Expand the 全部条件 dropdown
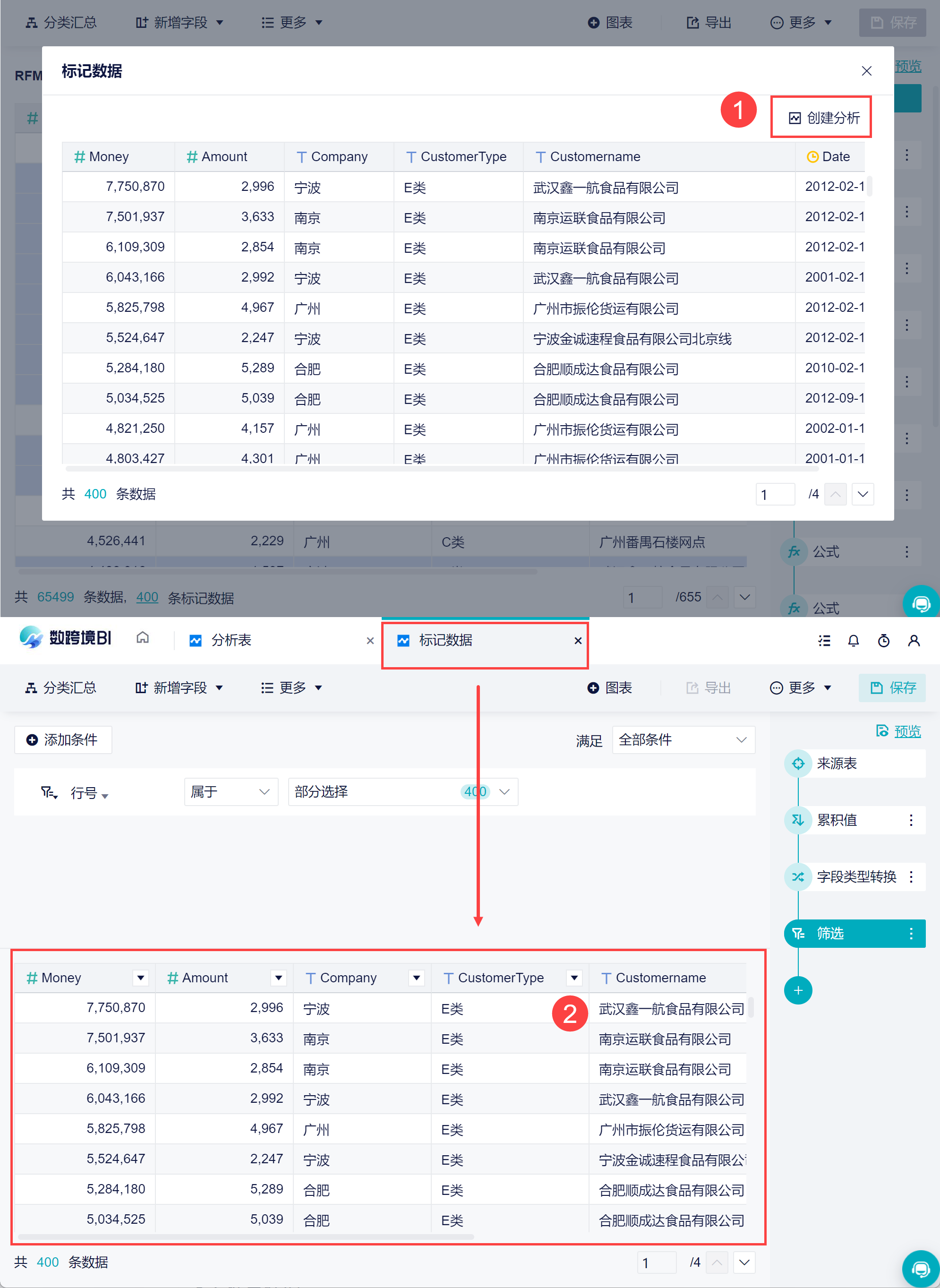Viewport: 940px width, 1288px height. click(x=683, y=740)
